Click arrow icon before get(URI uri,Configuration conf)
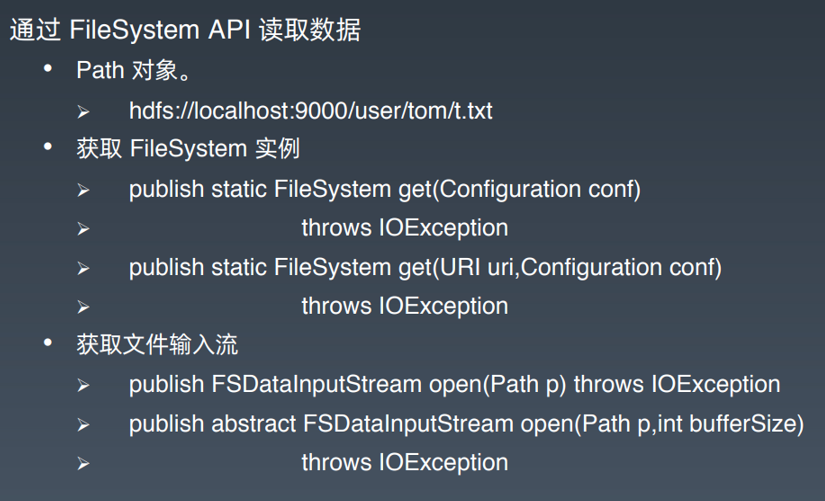The width and height of the screenshot is (825, 501). pyautogui.click(x=83, y=268)
